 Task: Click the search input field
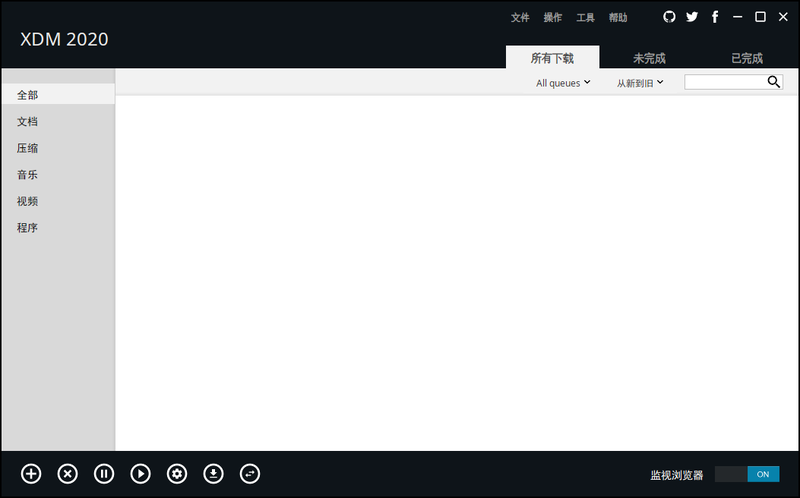[x=725, y=82]
